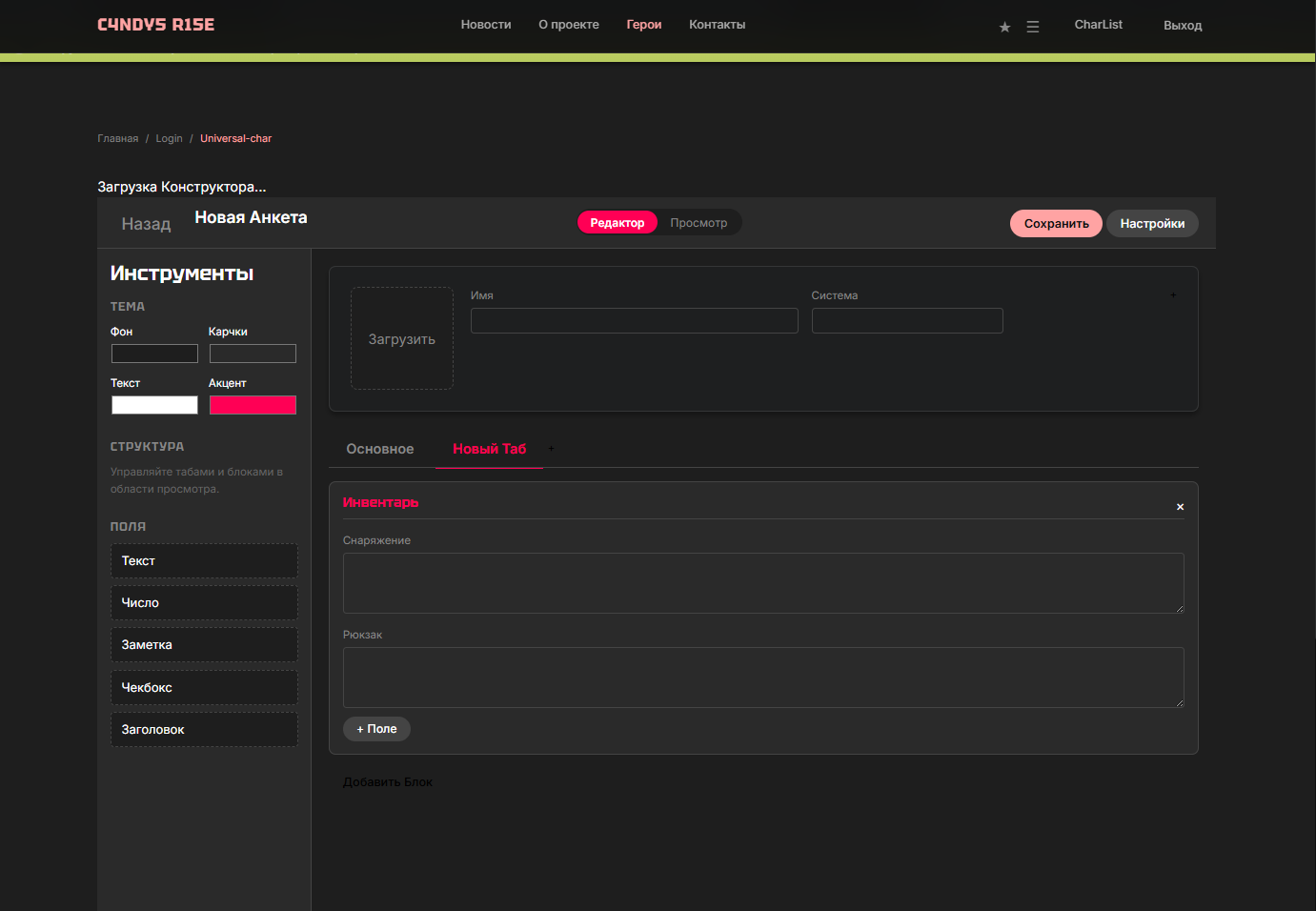Switch to Редактор mode
The width and height of the screenshot is (1316, 911).
coord(618,223)
